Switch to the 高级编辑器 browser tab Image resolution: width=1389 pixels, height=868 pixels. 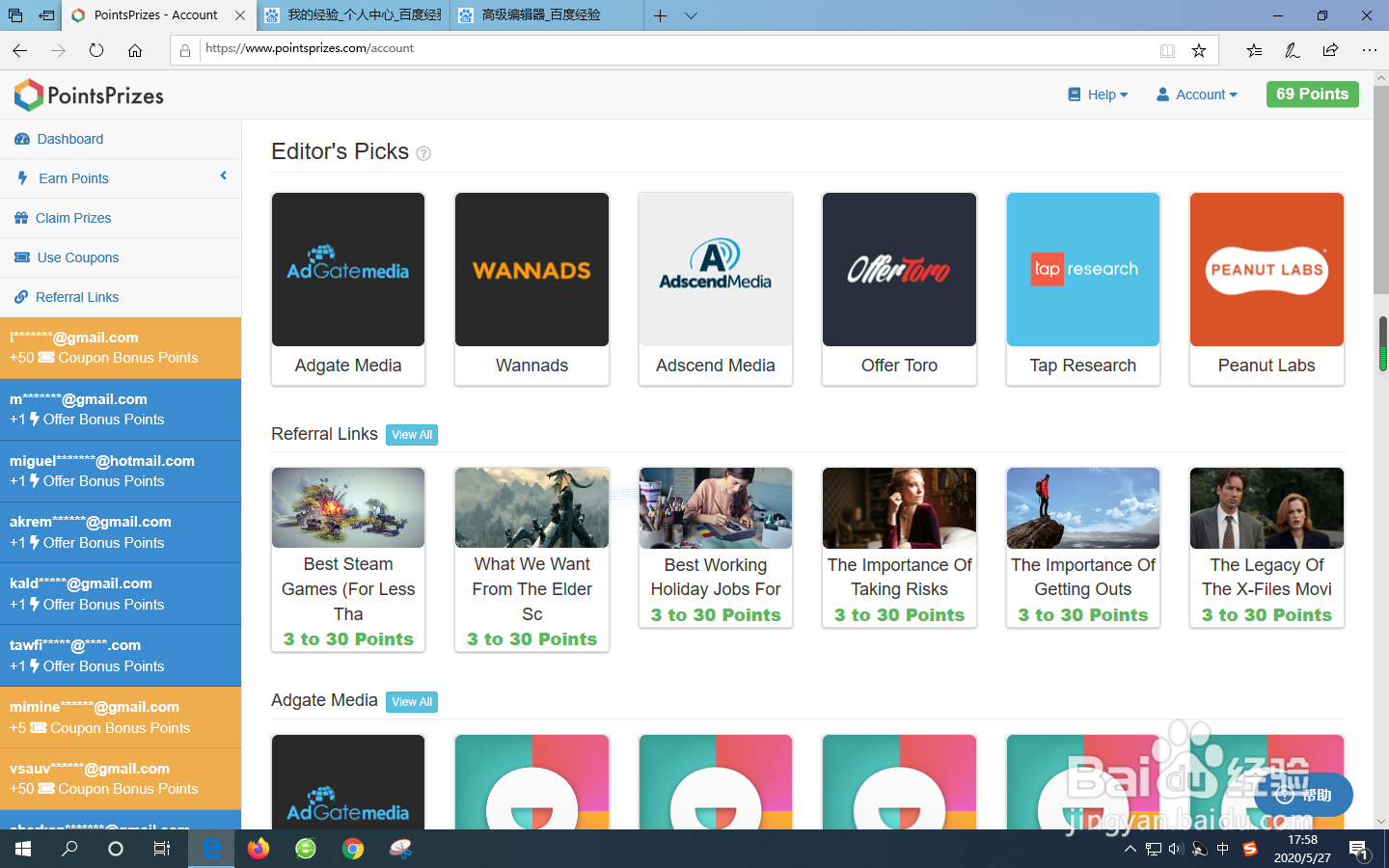547,15
